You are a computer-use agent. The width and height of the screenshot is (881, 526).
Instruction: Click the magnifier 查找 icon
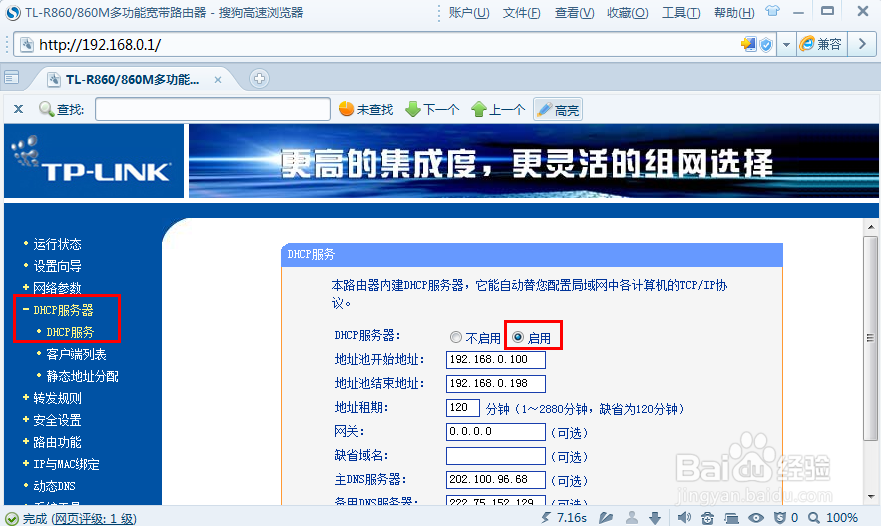click(46, 108)
